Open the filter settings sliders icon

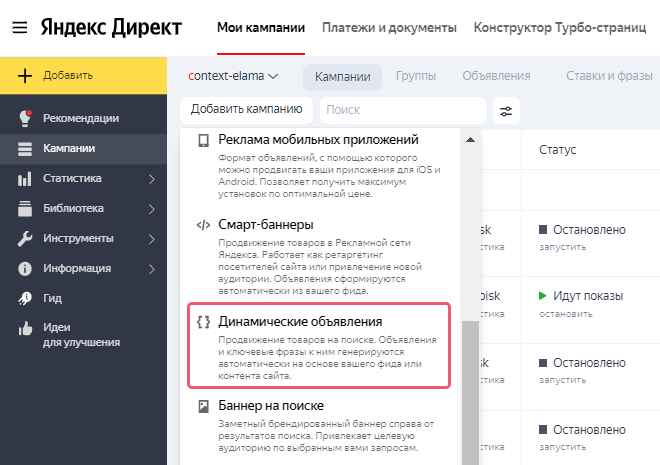[x=506, y=111]
